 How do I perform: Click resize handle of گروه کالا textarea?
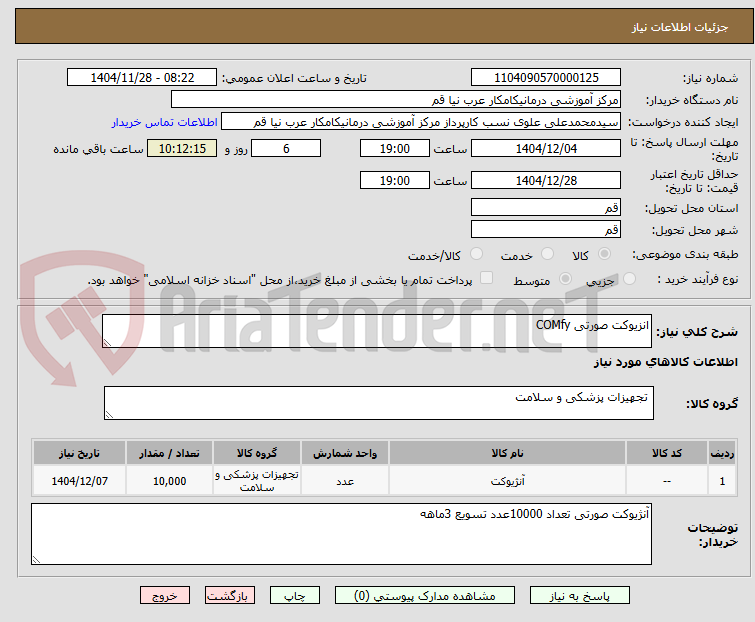tap(109, 415)
